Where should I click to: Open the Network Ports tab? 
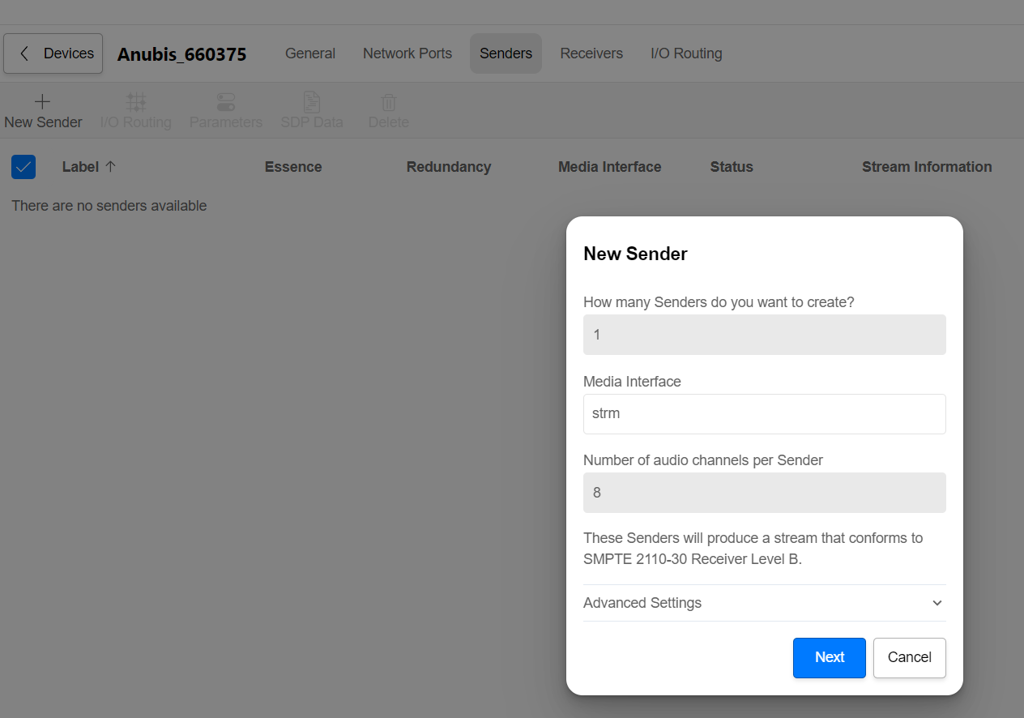408,54
